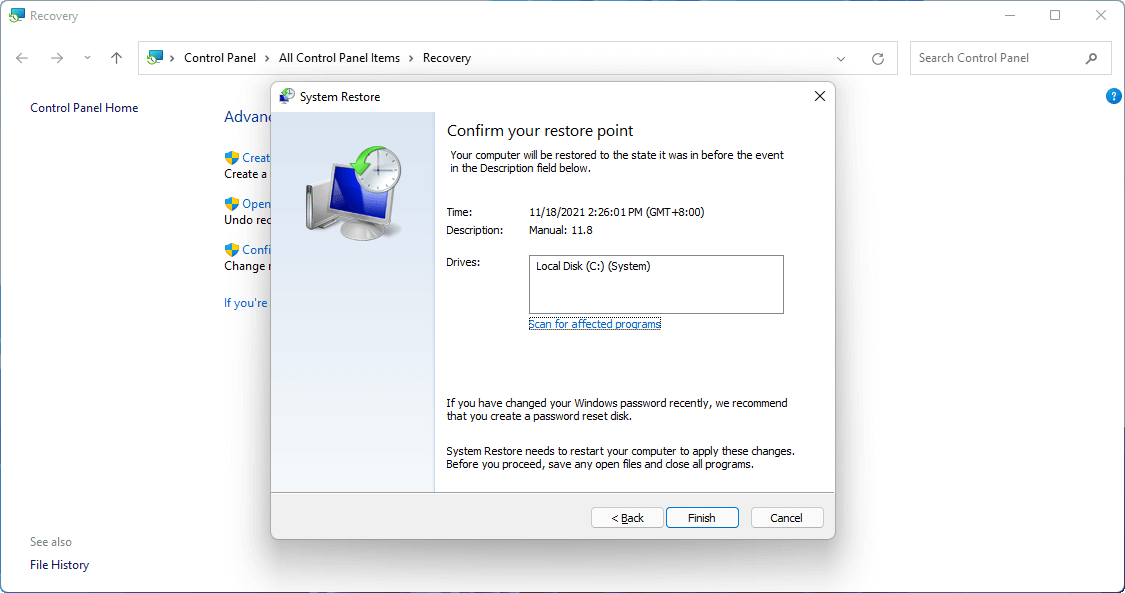Viewport: 1125px width, 593px height.
Task: Go up one level with up arrow
Action: coord(116,58)
